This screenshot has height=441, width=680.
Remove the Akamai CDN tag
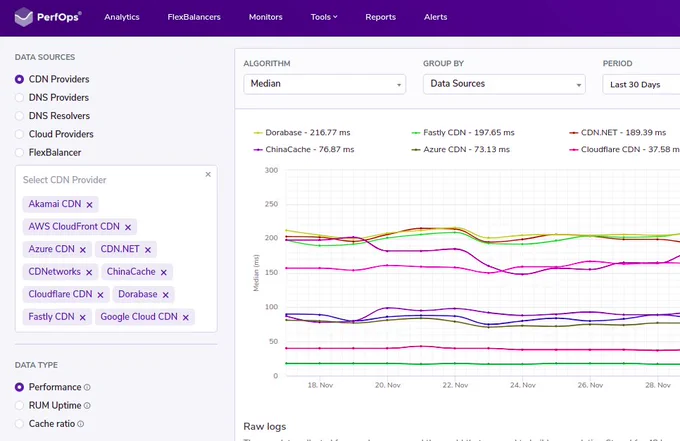coord(89,205)
